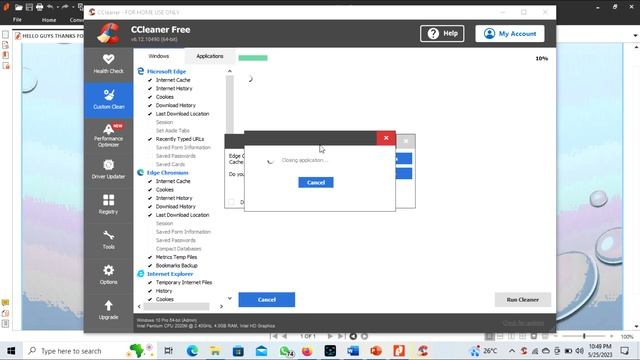Click the Help button

pos(442,33)
